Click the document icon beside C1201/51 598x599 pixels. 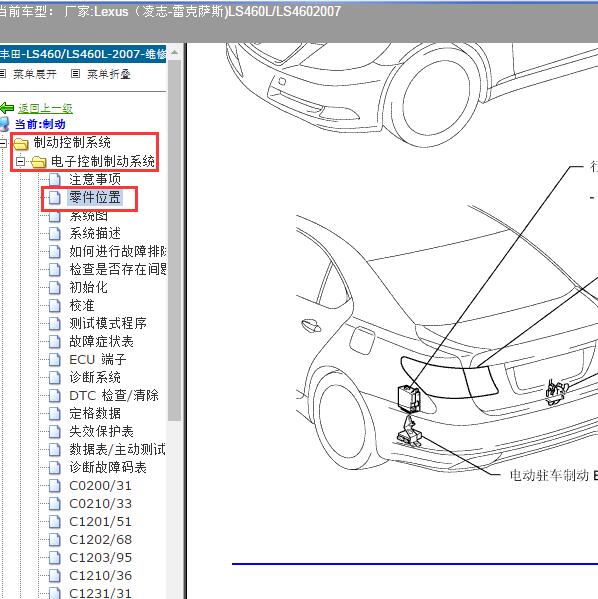point(55,521)
